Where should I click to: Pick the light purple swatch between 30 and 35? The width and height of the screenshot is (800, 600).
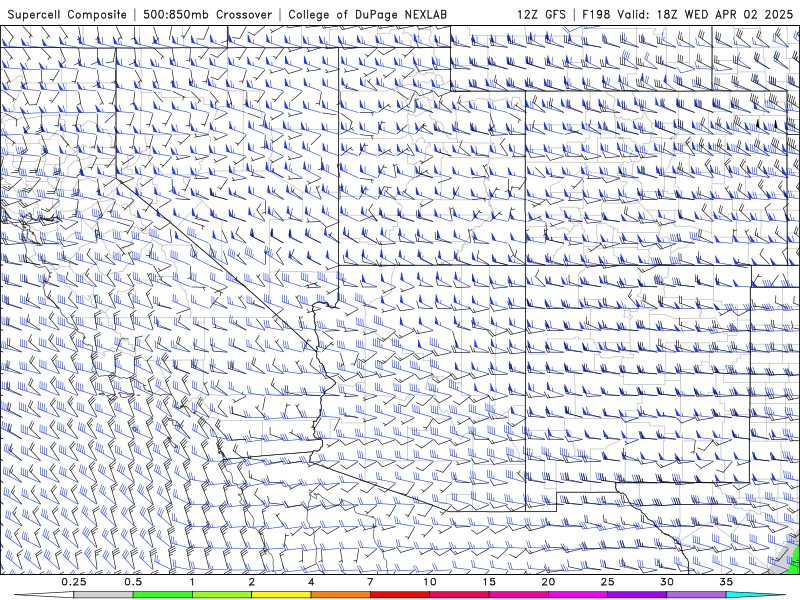click(696, 595)
